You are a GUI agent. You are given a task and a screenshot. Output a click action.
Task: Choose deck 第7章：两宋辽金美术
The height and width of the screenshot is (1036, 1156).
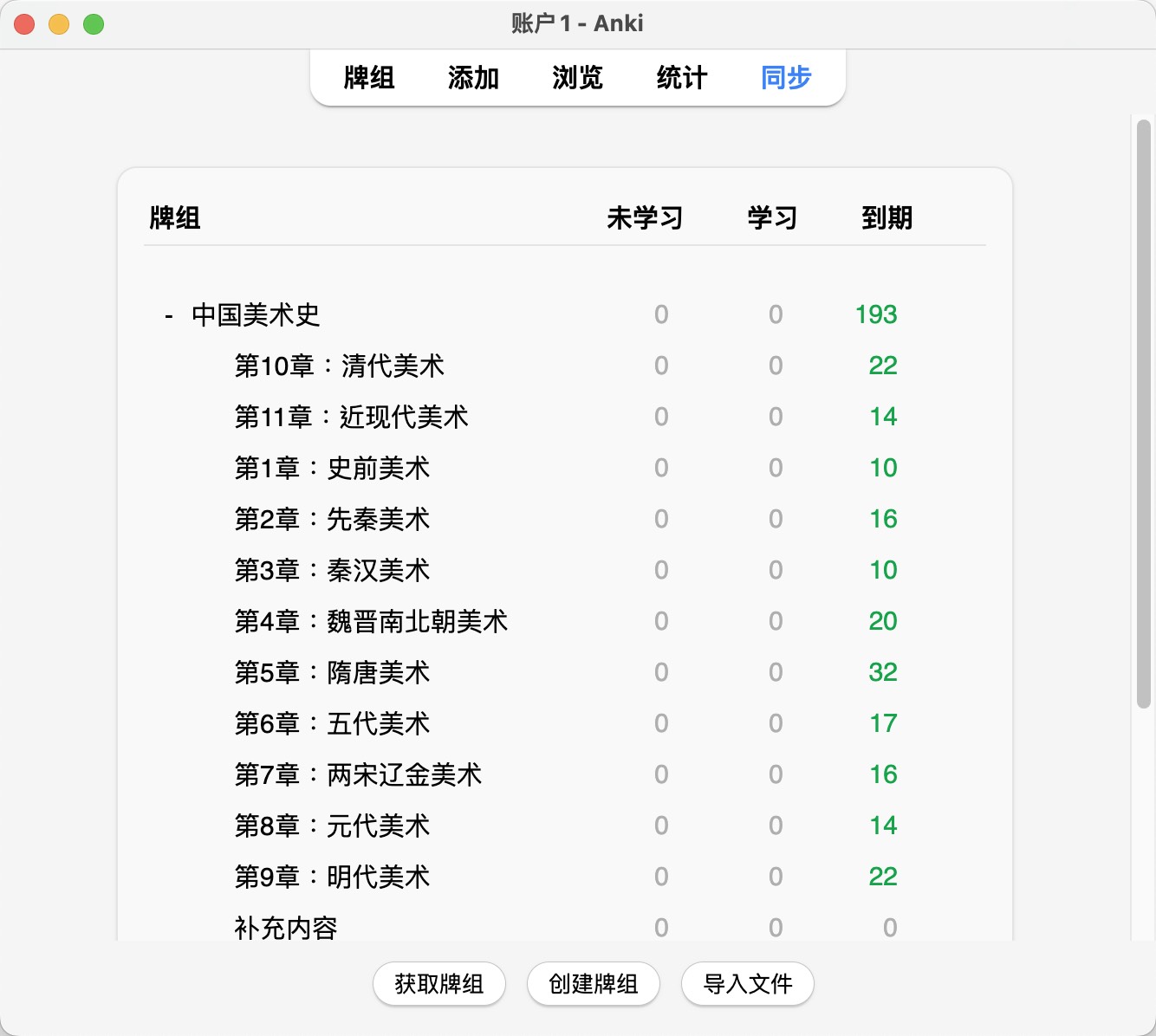[x=358, y=775]
